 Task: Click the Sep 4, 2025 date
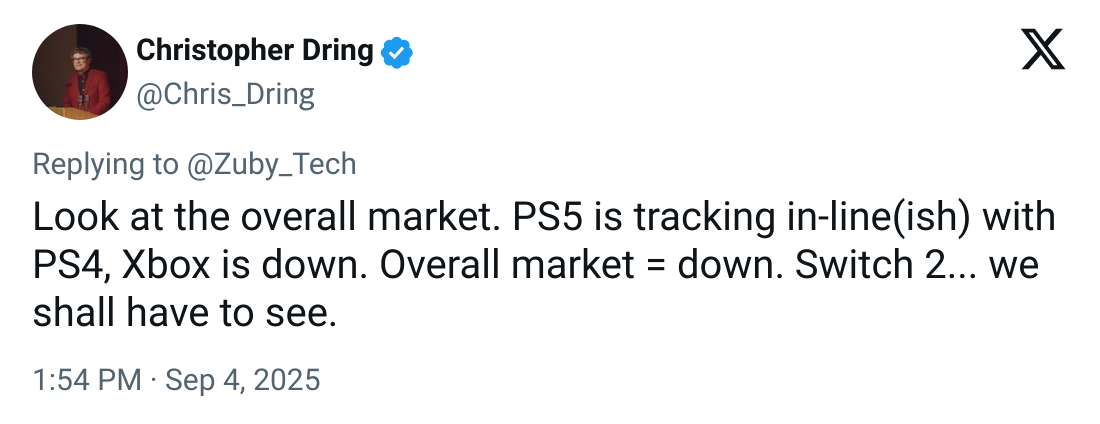pos(242,380)
